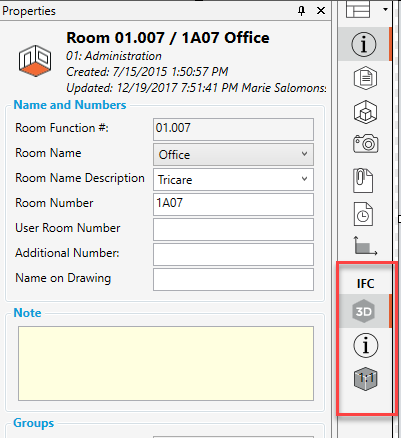Open the Room Name dropdown showing Office
Image resolution: width=401 pixels, height=438 pixels.
tap(233, 155)
